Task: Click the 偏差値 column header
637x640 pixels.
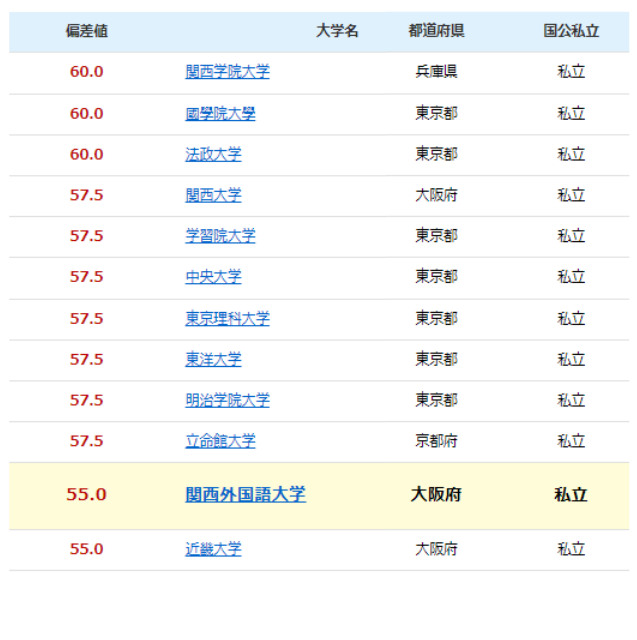Action: click(87, 31)
